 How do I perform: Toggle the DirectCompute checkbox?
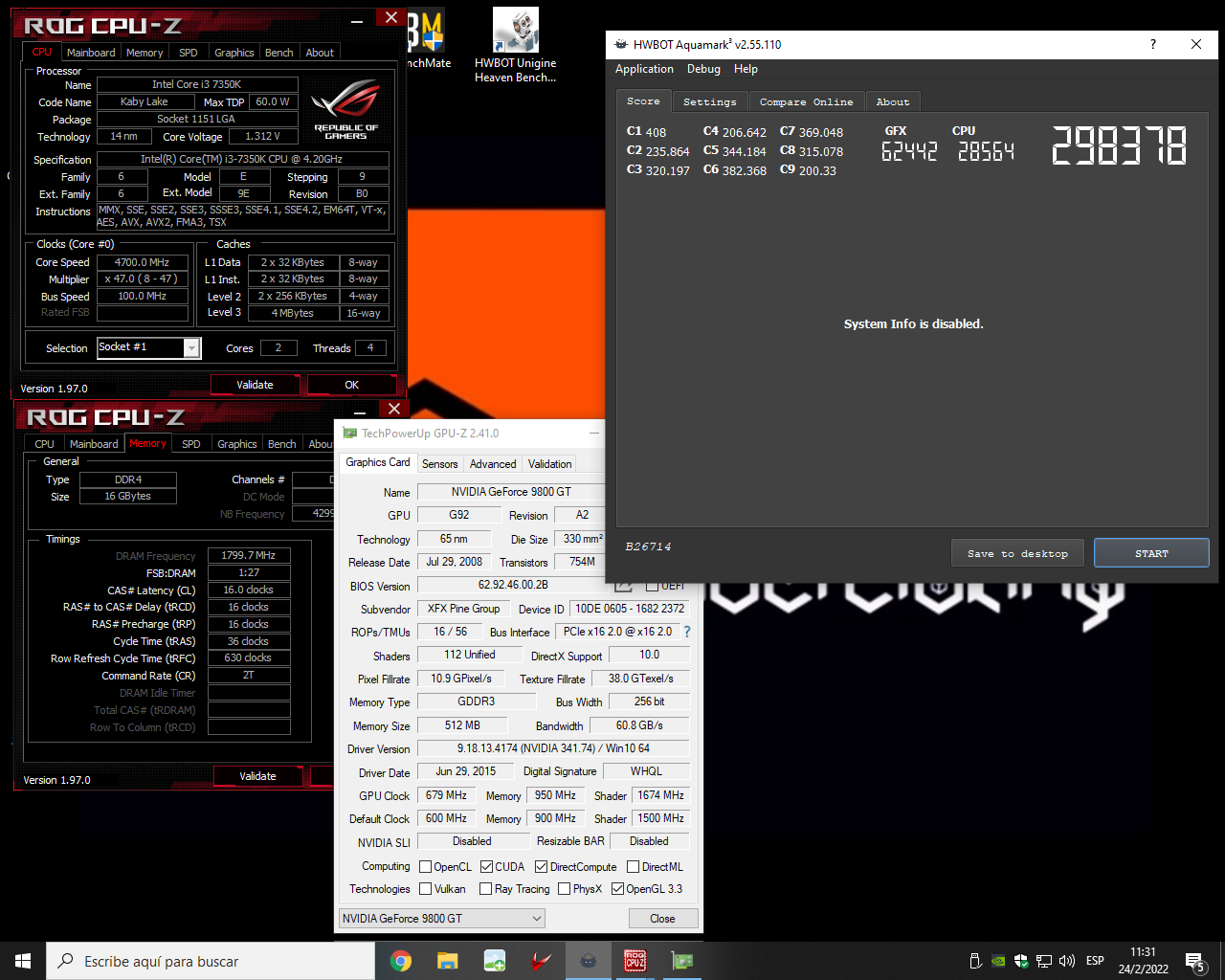click(541, 867)
